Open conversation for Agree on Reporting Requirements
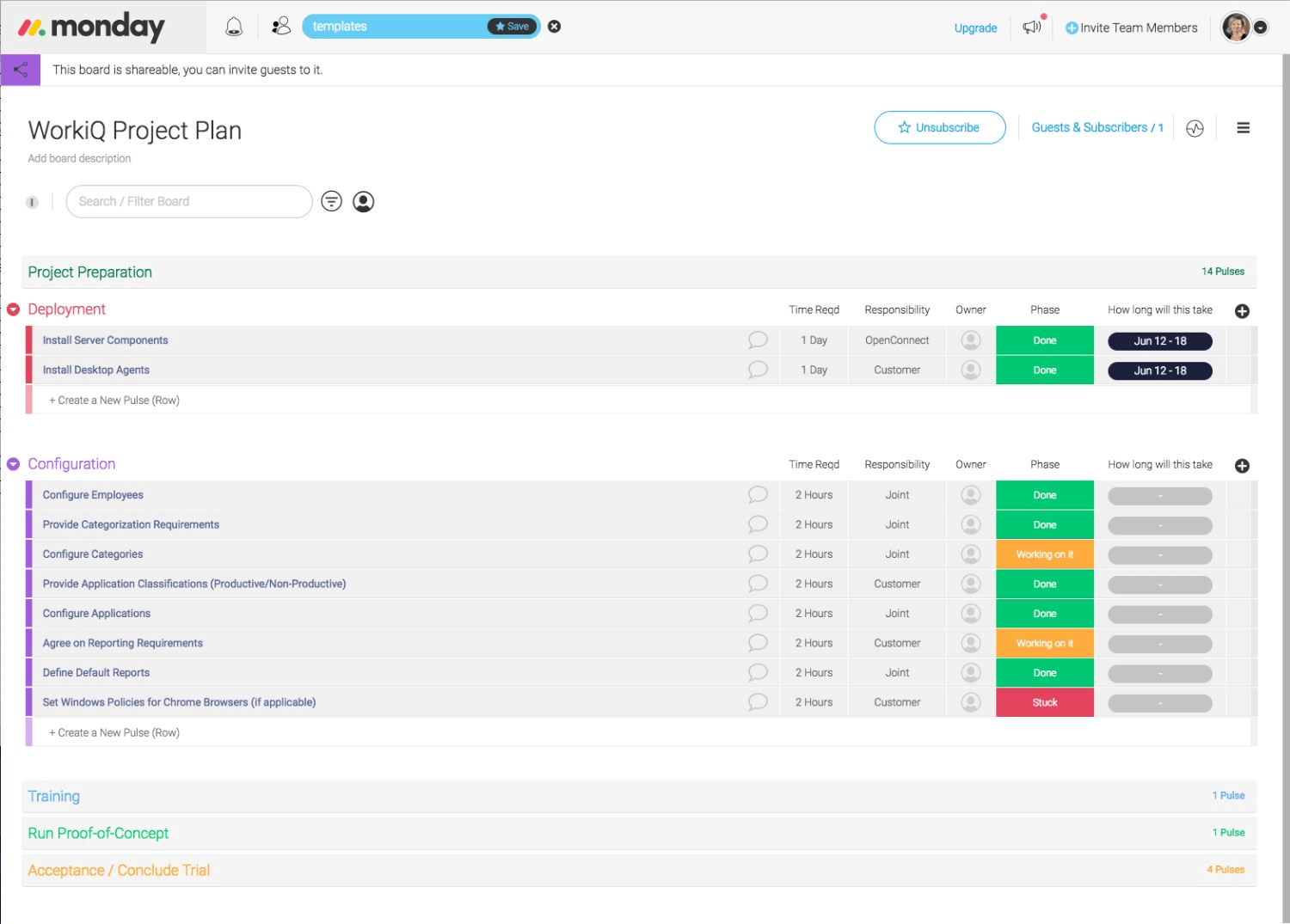Image resolution: width=1290 pixels, height=924 pixels. (758, 643)
